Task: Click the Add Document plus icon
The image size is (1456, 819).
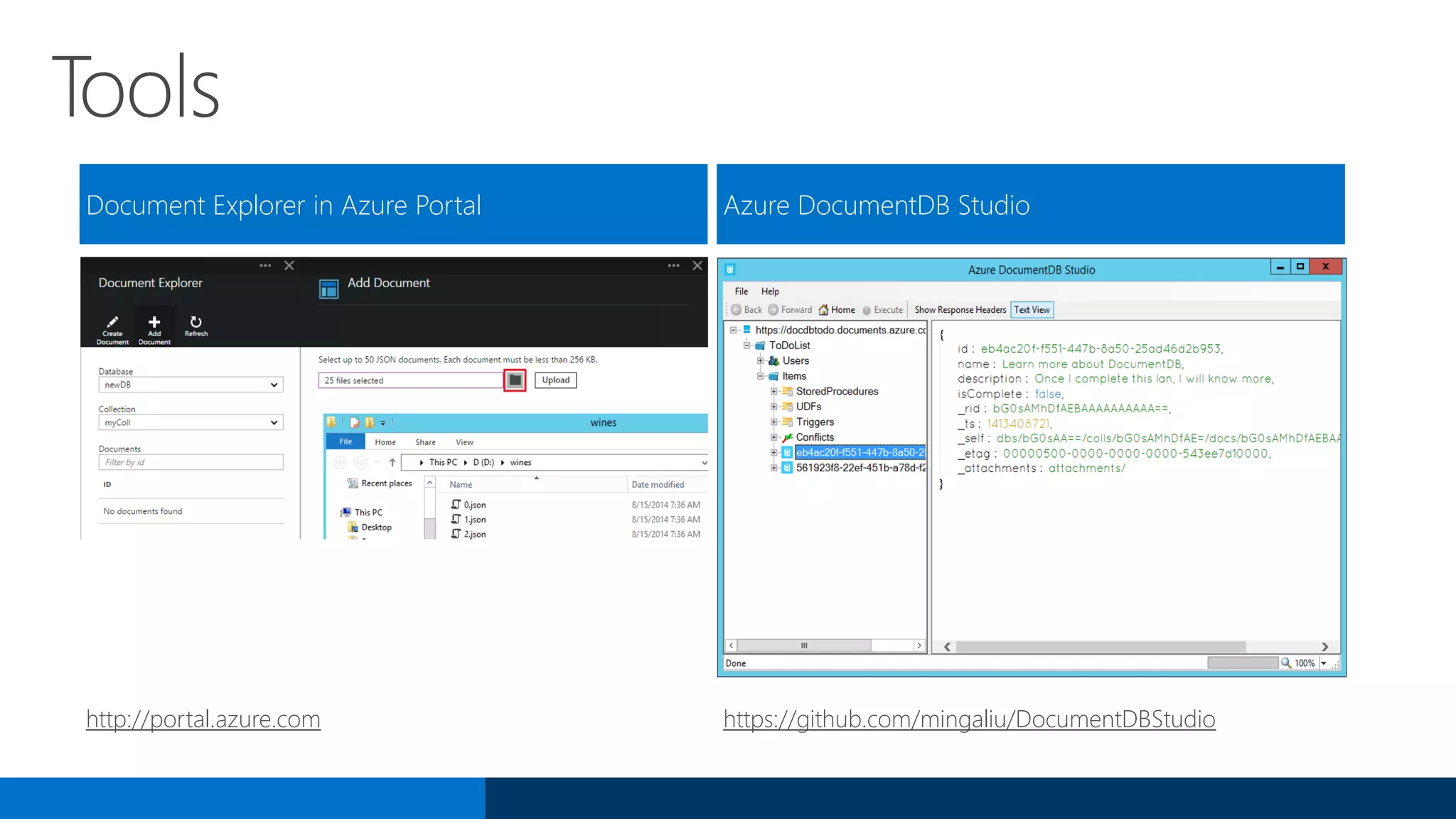Action: click(x=154, y=322)
